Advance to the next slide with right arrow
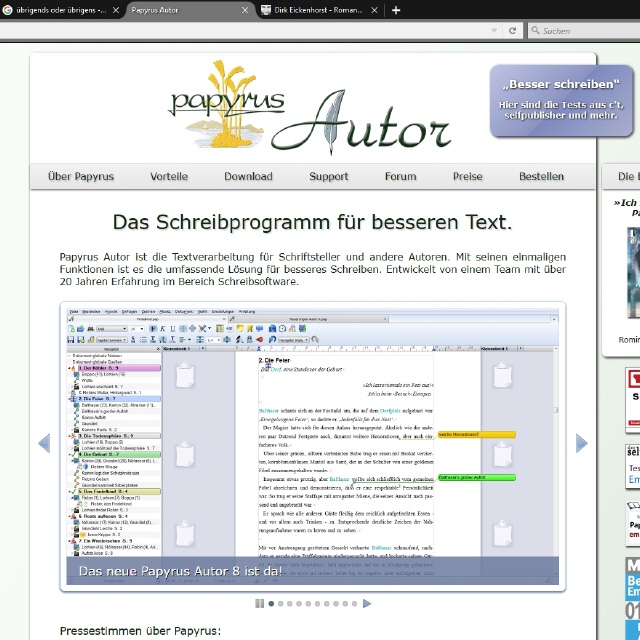The height and width of the screenshot is (640, 640). (x=582, y=443)
